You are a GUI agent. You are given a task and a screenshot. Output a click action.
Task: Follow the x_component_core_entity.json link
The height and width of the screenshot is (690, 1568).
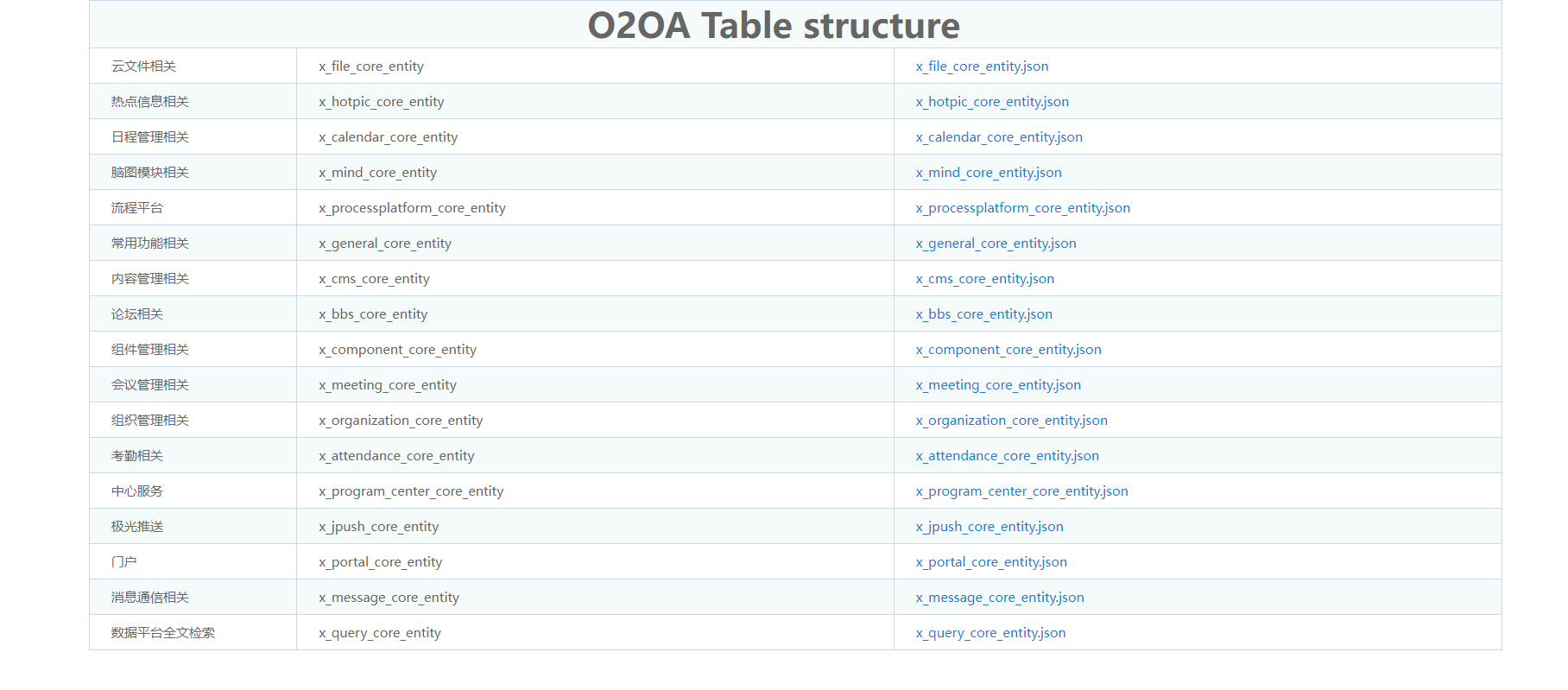1008,350
